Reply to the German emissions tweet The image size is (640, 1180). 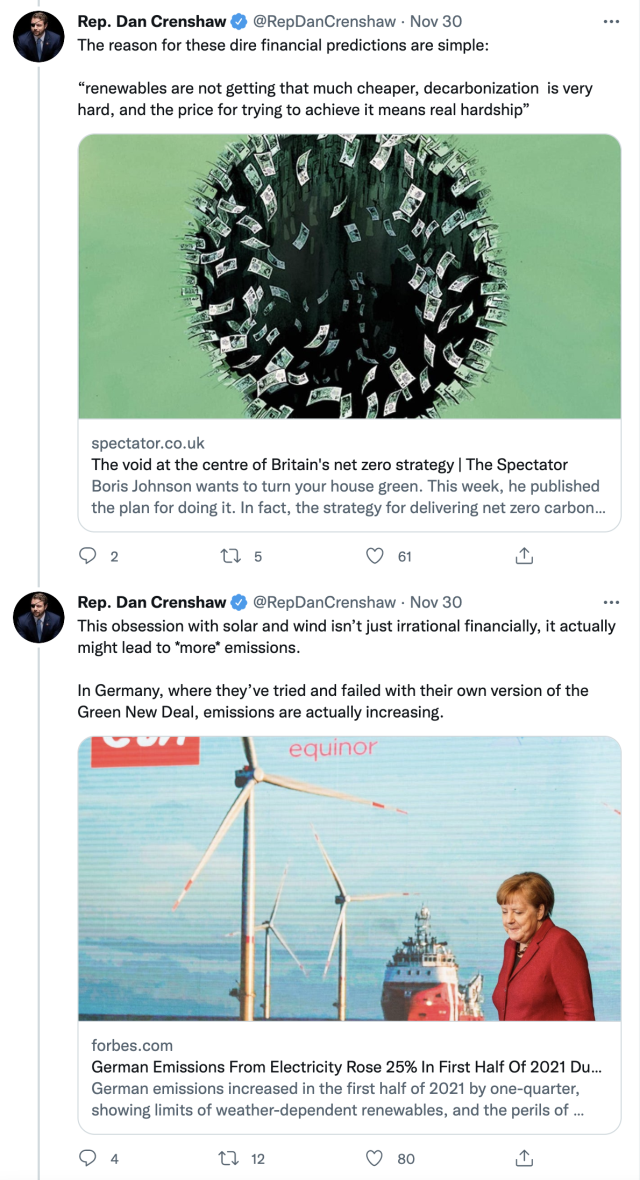88,1158
